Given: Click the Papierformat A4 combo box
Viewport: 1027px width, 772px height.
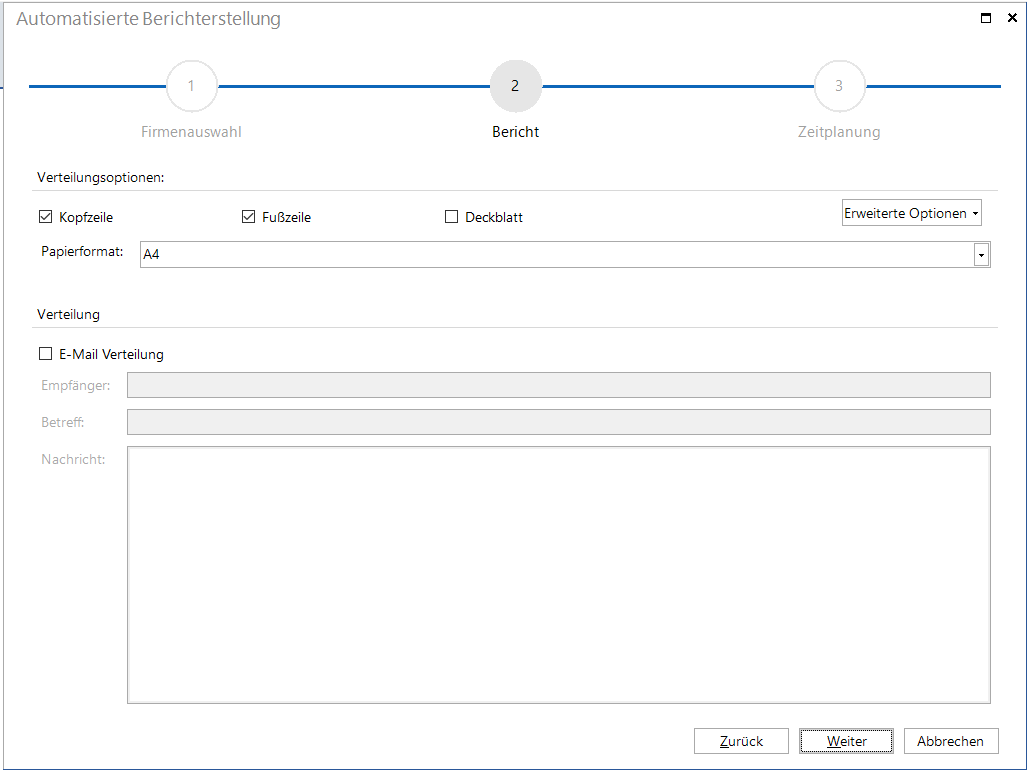Looking at the screenshot, I should (555, 255).
